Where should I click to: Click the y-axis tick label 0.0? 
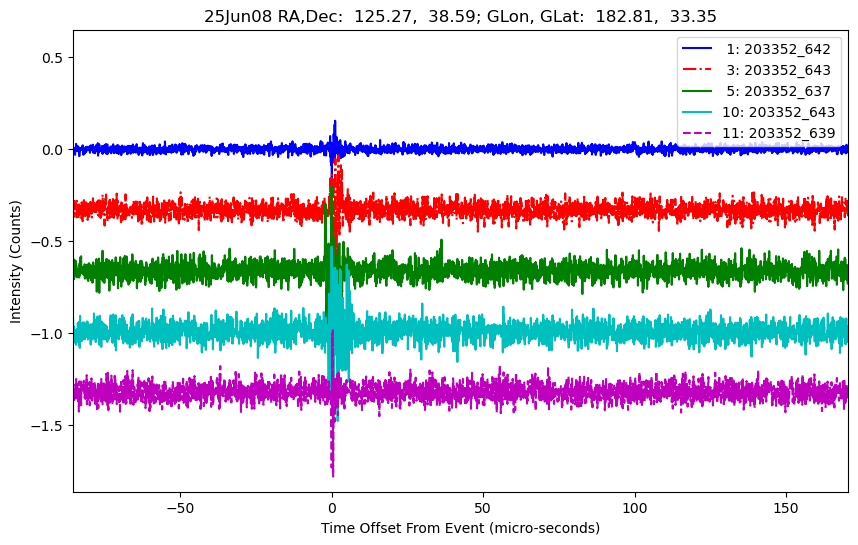coord(54,149)
